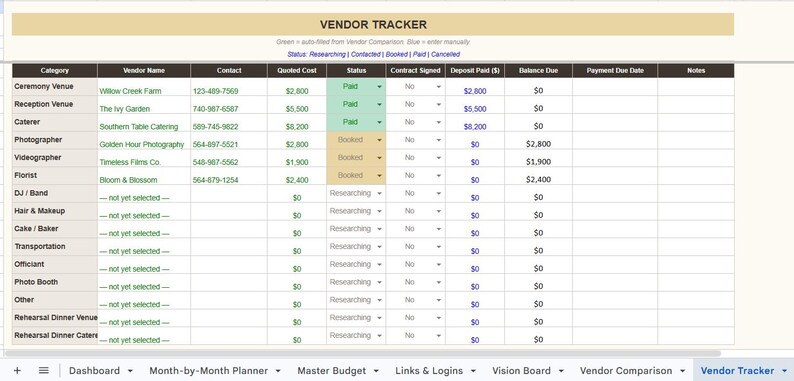Open Cake / Baker status dropdown
The image size is (794, 381).
pyautogui.click(x=379, y=229)
